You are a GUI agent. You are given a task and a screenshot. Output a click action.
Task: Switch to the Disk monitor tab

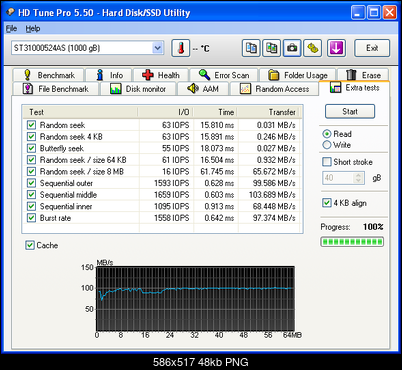tap(138, 89)
